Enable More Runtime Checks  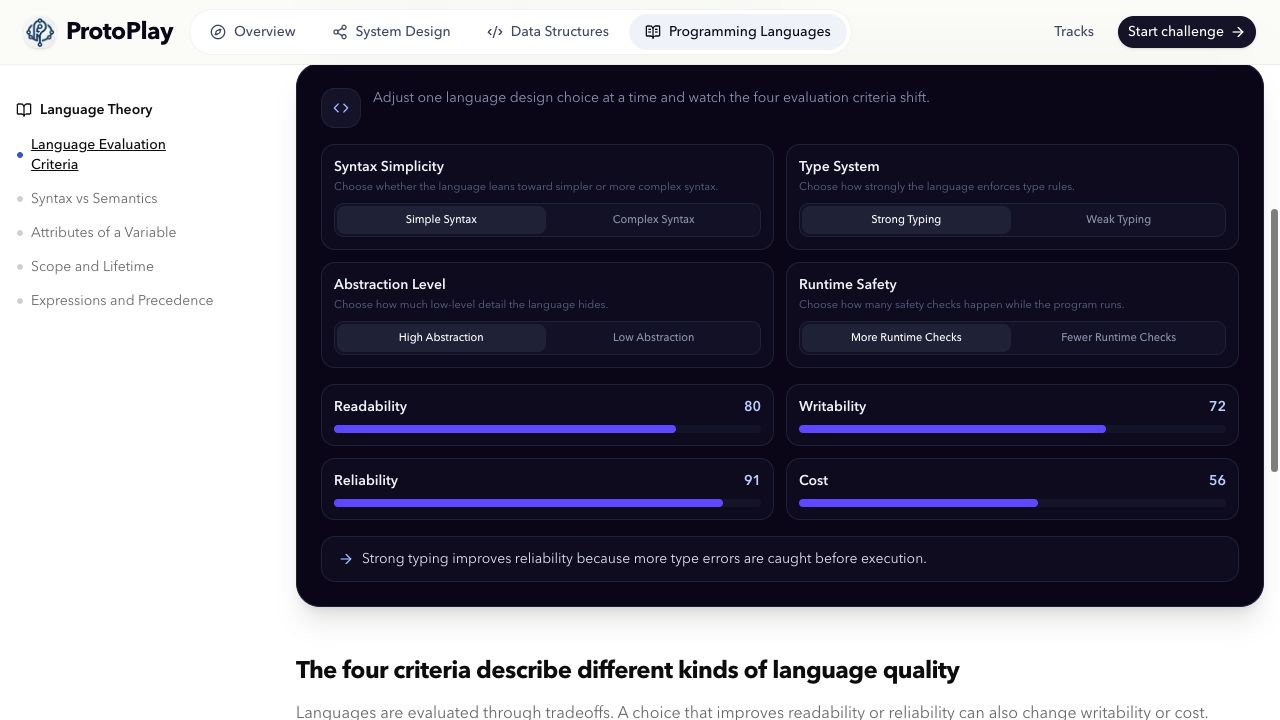pos(906,338)
